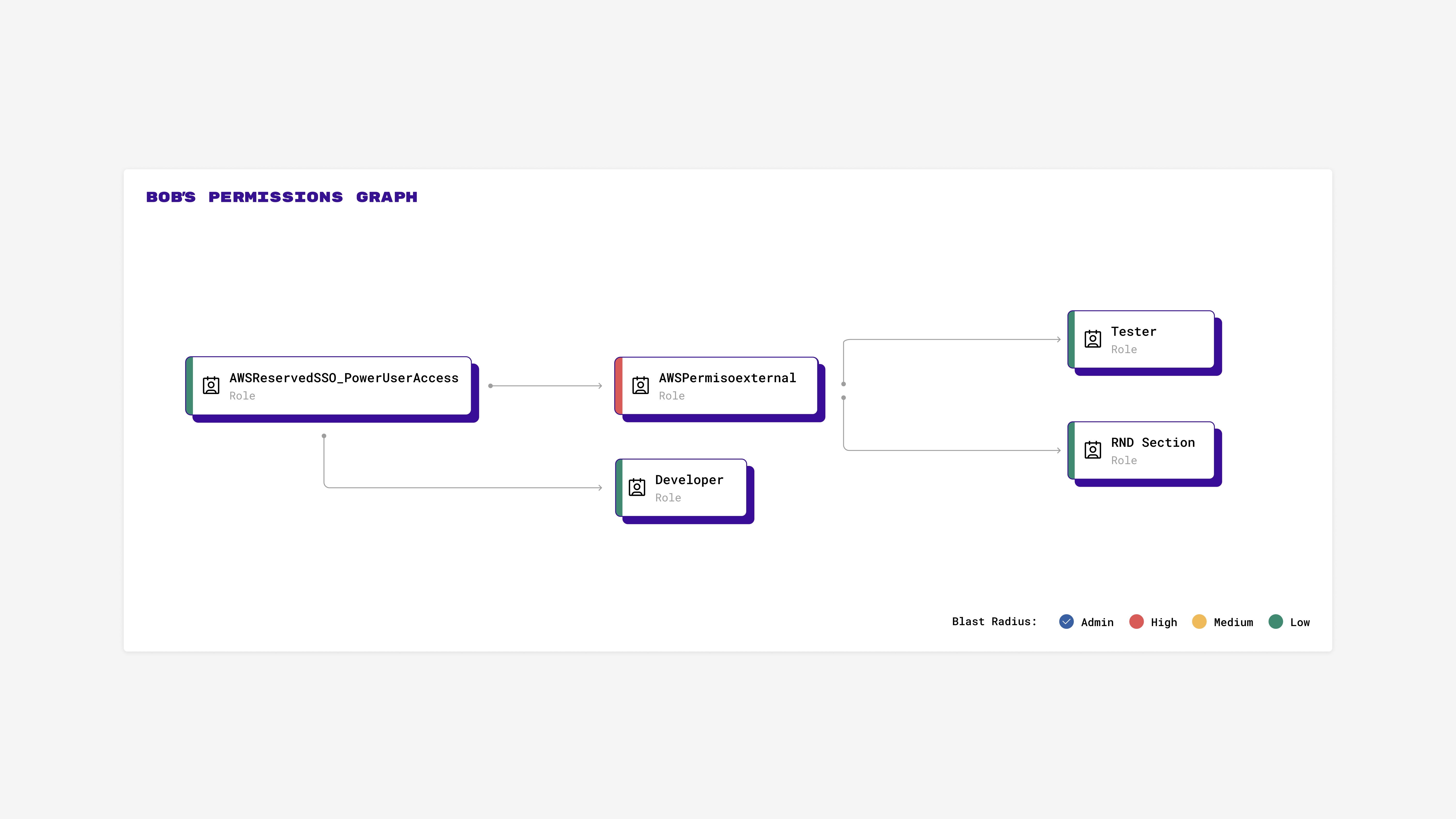Viewport: 1456px width, 819px height.
Task: Select the Low blast radius green dot
Action: (x=1275, y=622)
